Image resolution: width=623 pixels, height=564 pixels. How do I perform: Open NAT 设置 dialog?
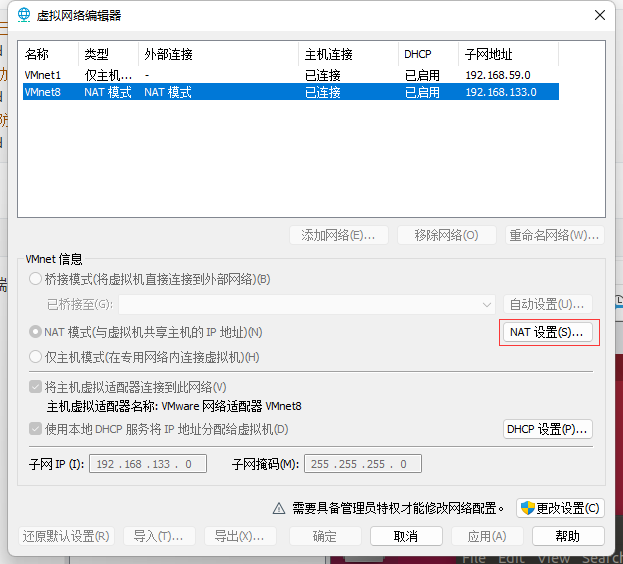[x=547, y=332]
